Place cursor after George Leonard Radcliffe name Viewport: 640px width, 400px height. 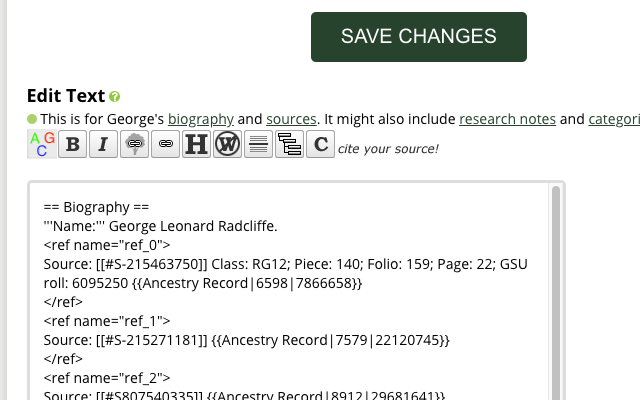278,226
